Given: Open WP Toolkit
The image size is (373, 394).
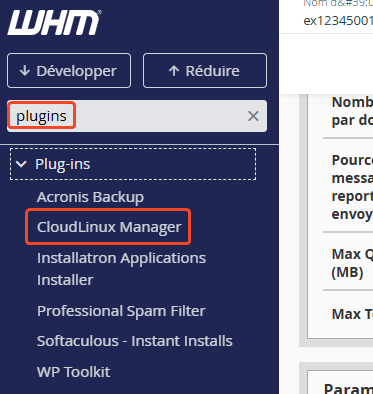Looking at the screenshot, I should click(73, 372).
